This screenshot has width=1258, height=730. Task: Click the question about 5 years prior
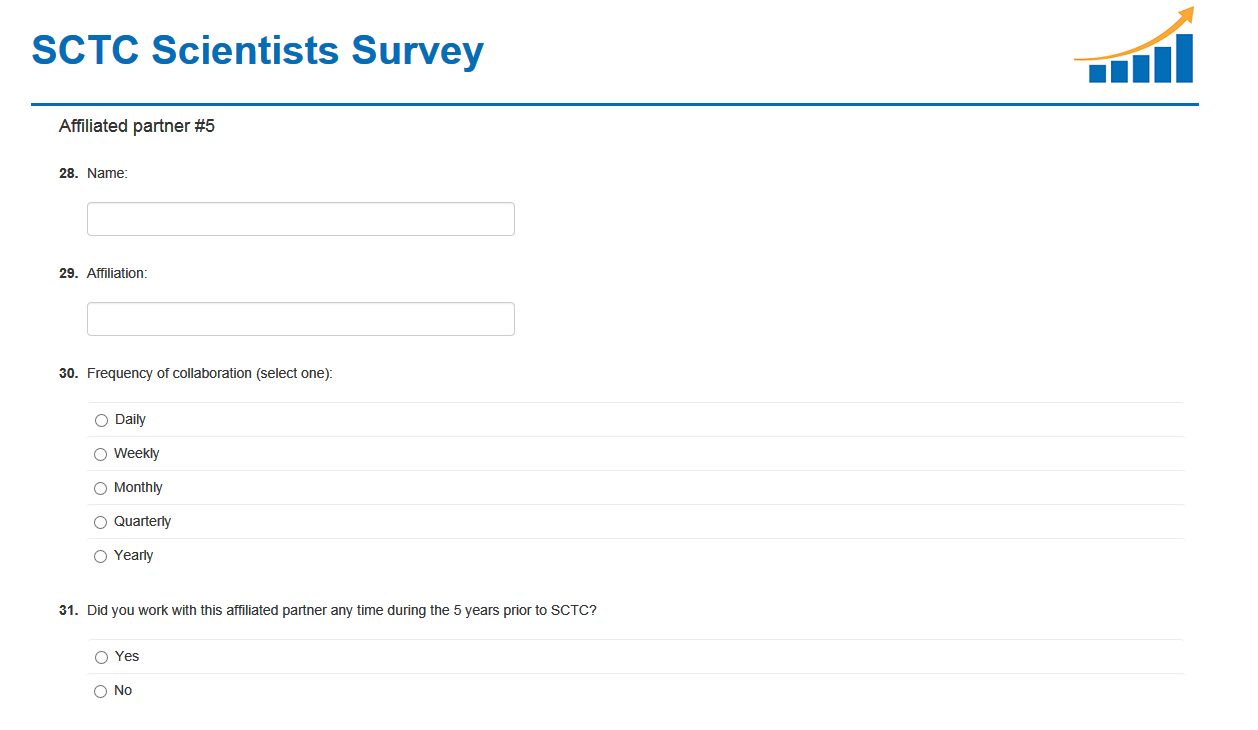pos(341,610)
